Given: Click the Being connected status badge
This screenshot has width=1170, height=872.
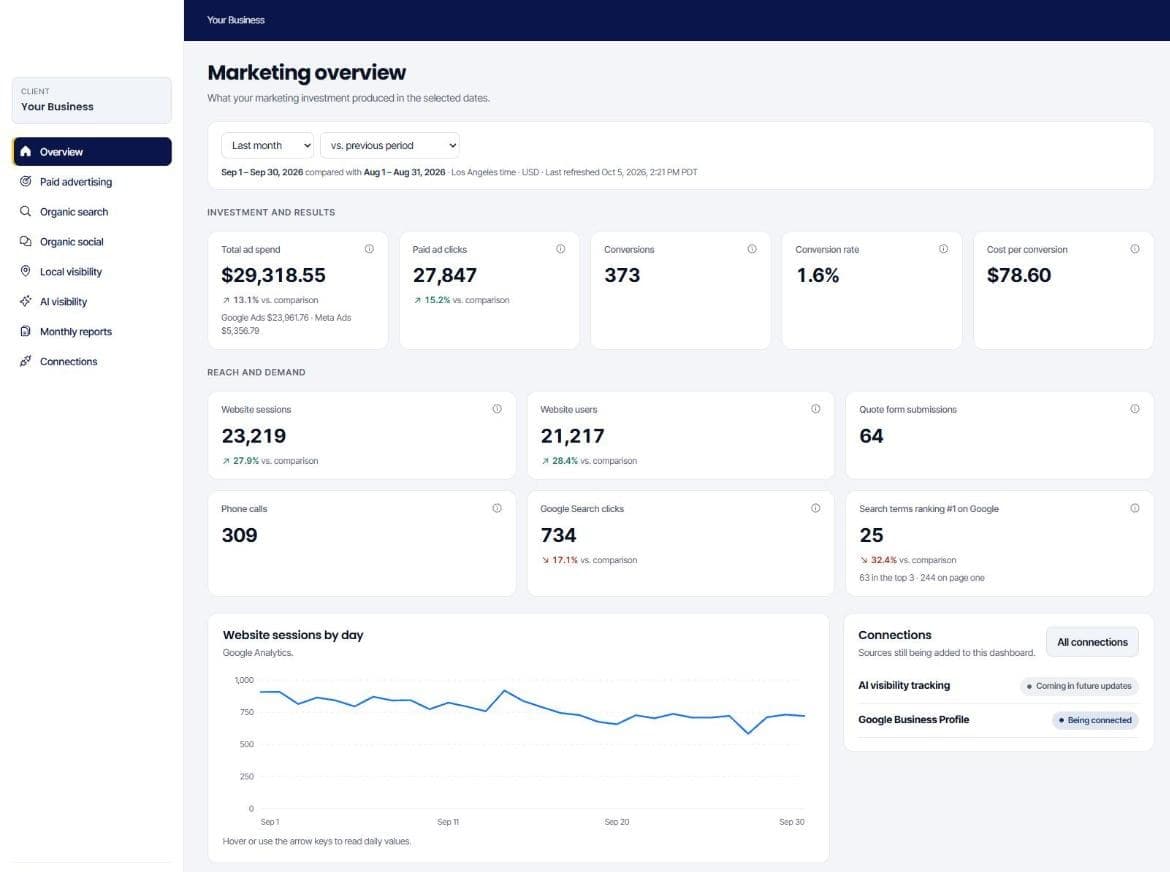Looking at the screenshot, I should coord(1095,720).
